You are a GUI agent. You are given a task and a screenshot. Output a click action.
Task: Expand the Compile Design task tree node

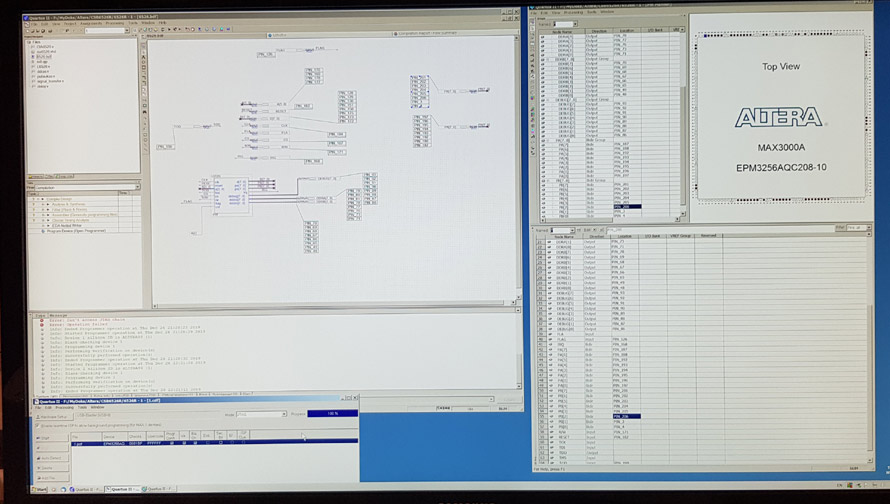[x=38, y=199]
